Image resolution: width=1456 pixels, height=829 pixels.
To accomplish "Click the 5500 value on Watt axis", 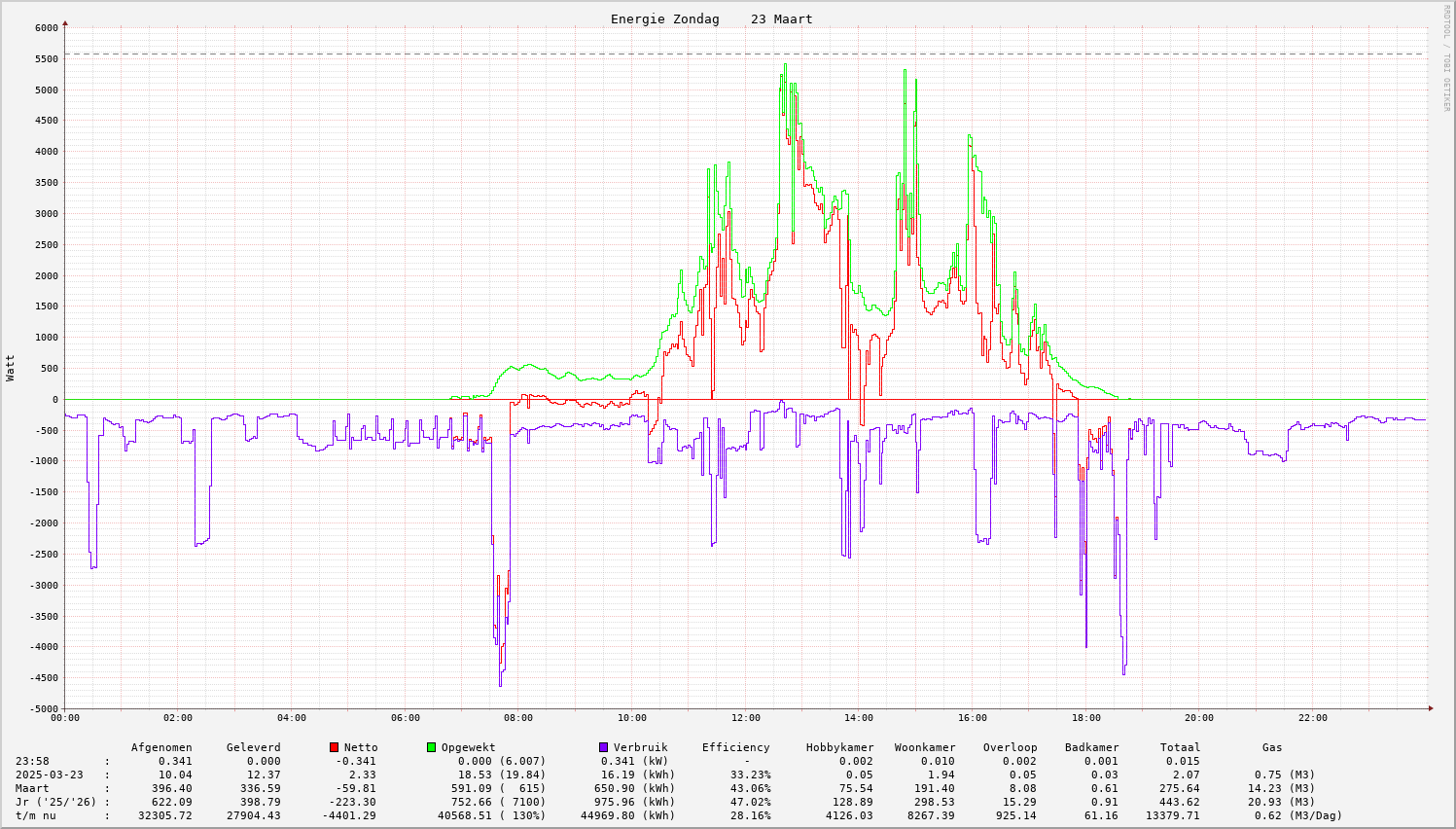I will tap(46, 59).
